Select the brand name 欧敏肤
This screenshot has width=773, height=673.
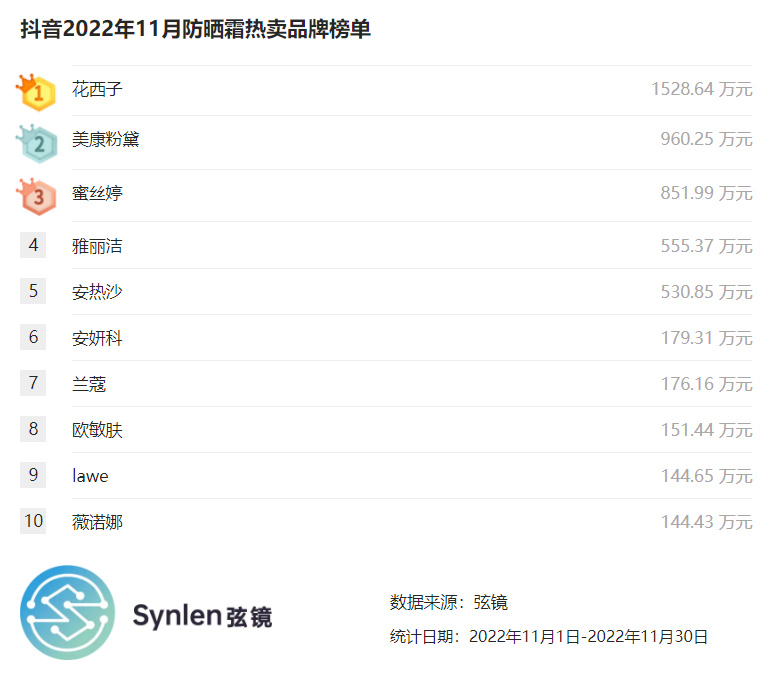pos(97,430)
